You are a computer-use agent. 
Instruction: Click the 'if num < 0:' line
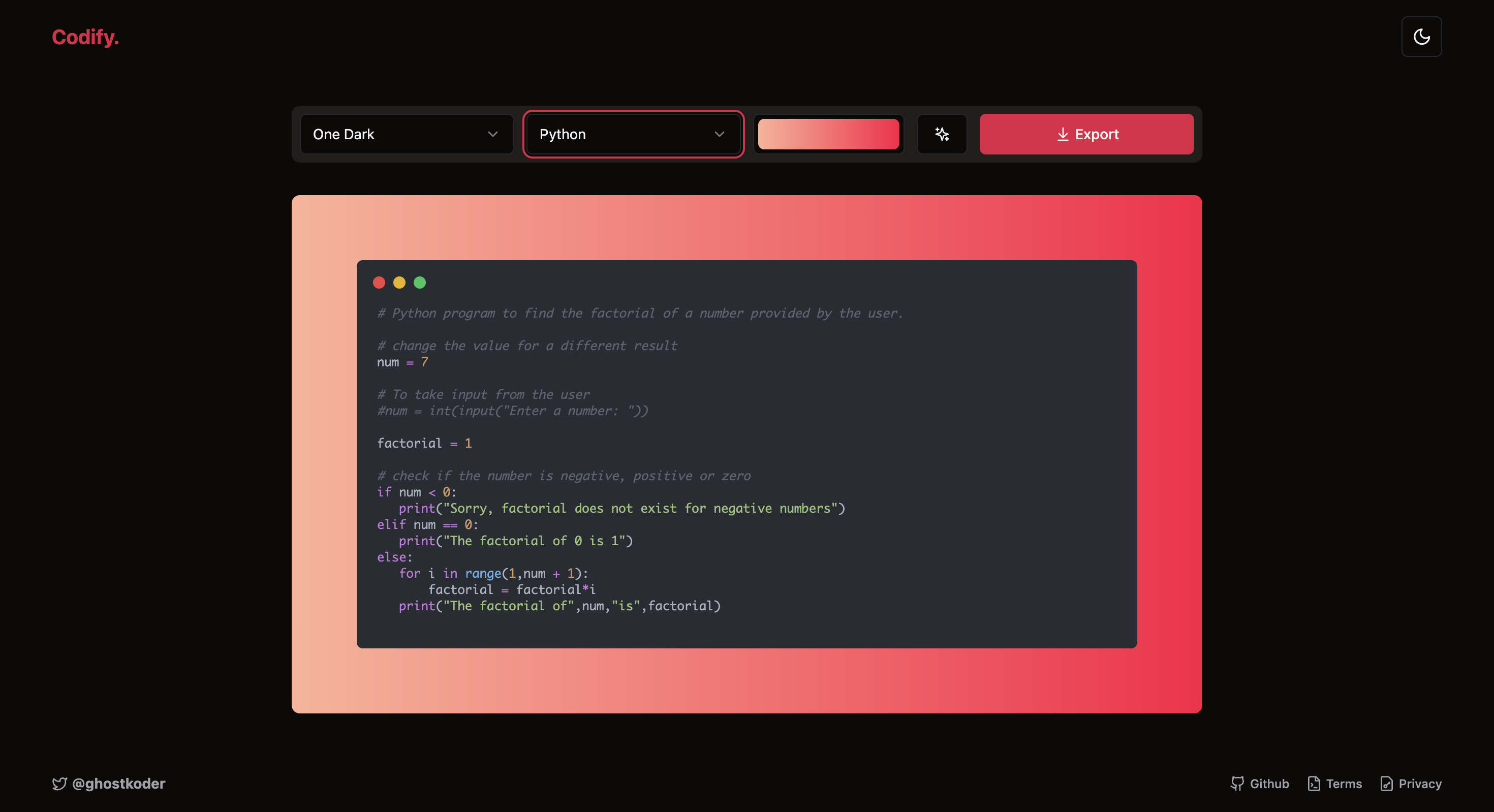416,492
